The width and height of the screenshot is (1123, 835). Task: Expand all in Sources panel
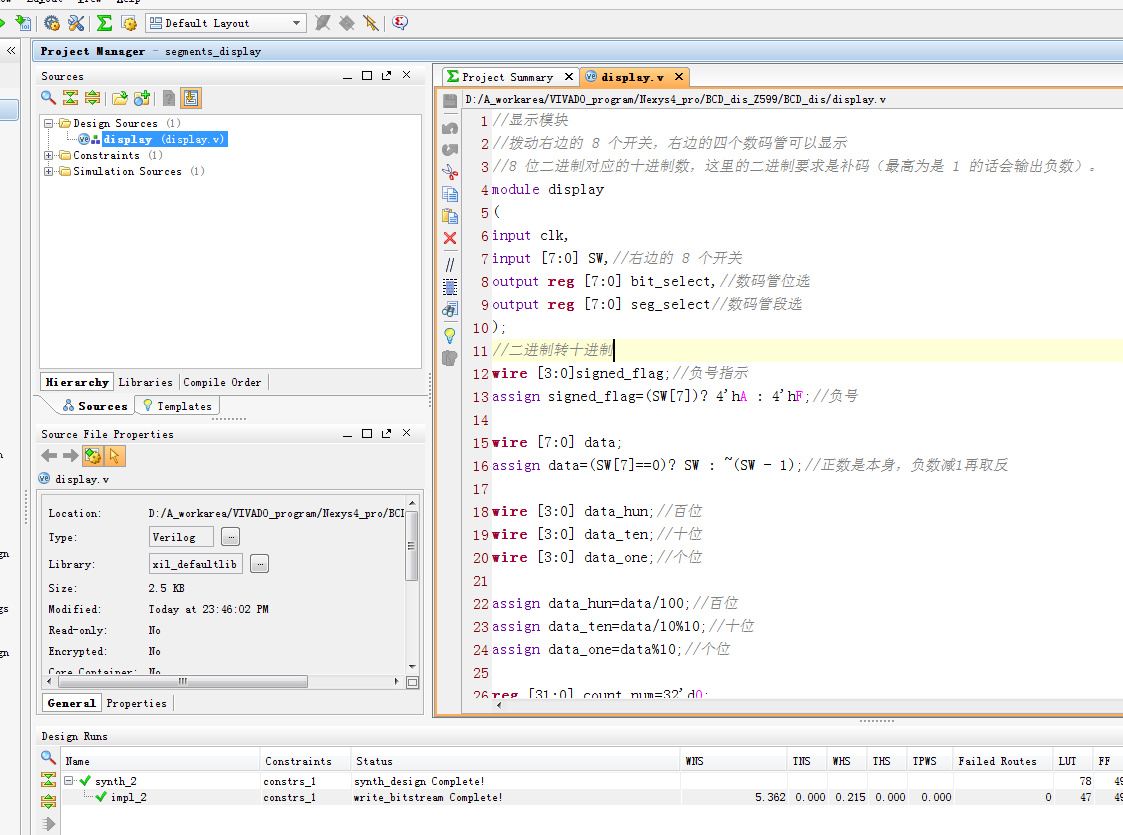coord(92,97)
